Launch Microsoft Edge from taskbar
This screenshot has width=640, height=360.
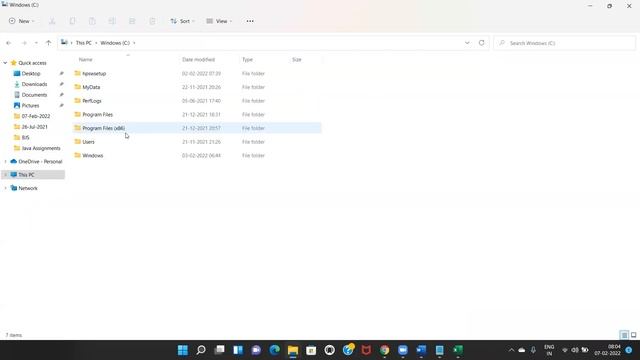click(275, 350)
